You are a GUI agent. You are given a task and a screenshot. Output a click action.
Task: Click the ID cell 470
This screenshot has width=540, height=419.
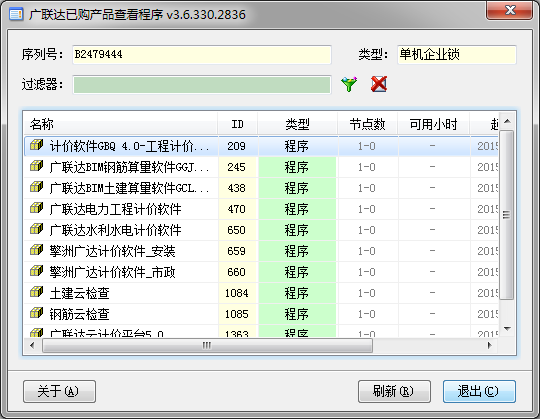click(x=237, y=209)
